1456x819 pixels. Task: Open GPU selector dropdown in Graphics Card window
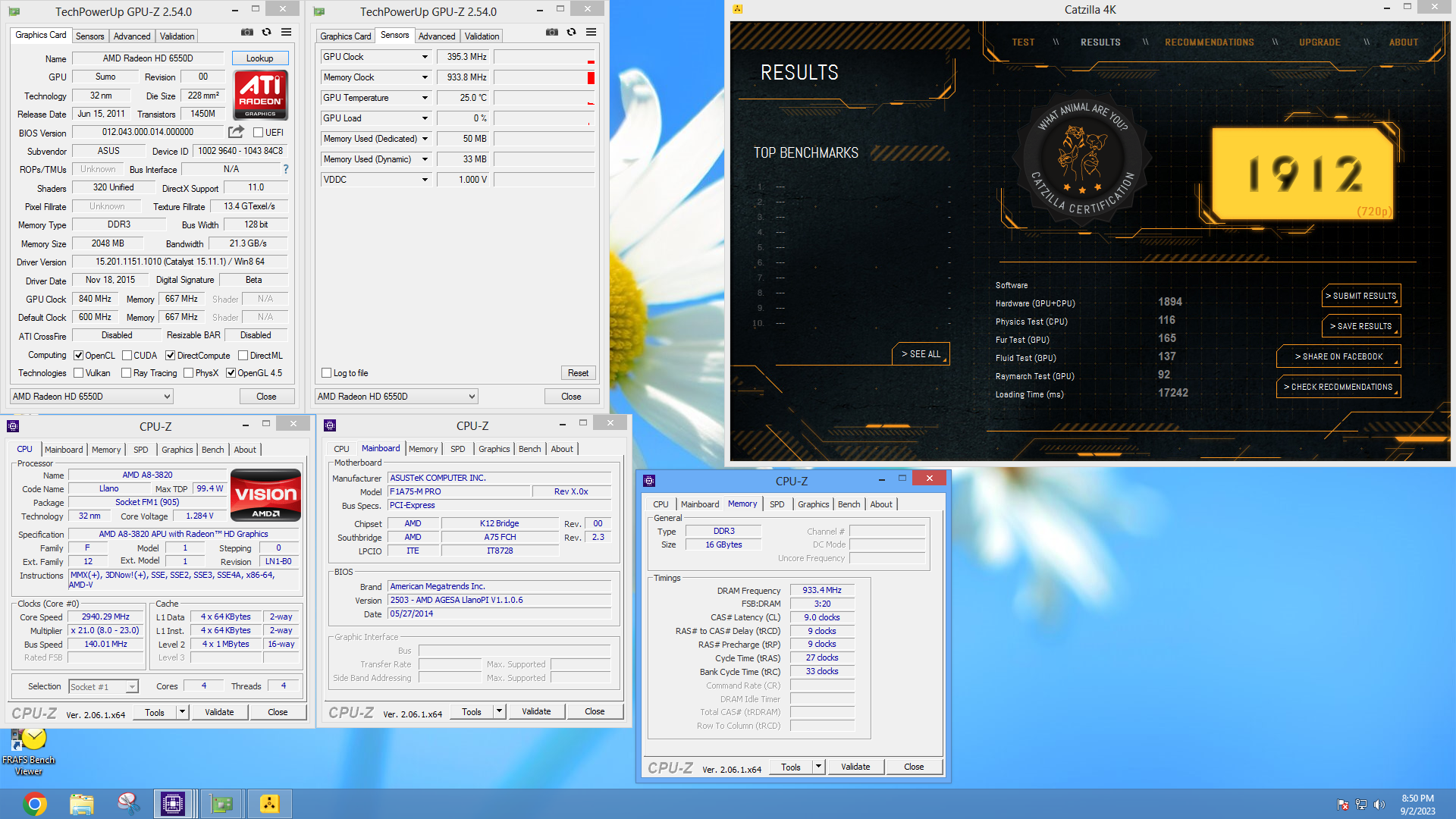point(92,397)
